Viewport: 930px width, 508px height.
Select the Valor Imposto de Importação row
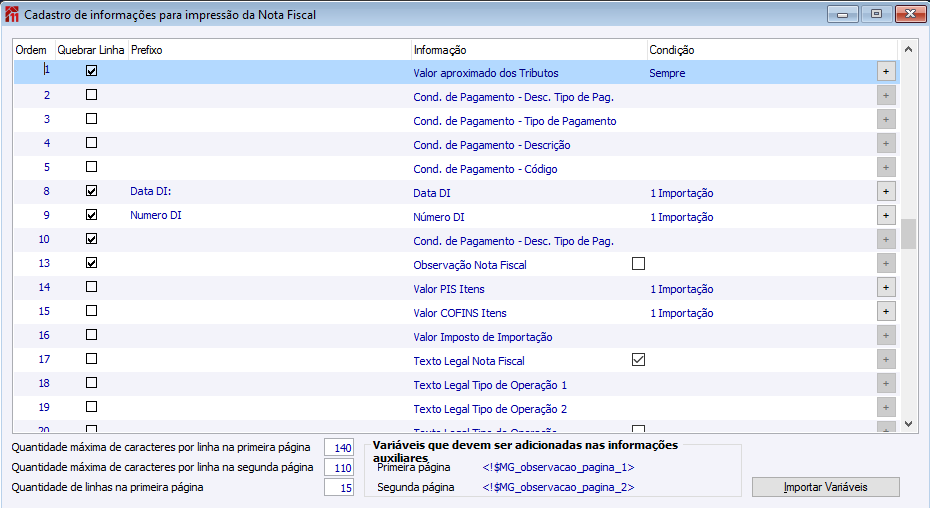click(x=482, y=337)
